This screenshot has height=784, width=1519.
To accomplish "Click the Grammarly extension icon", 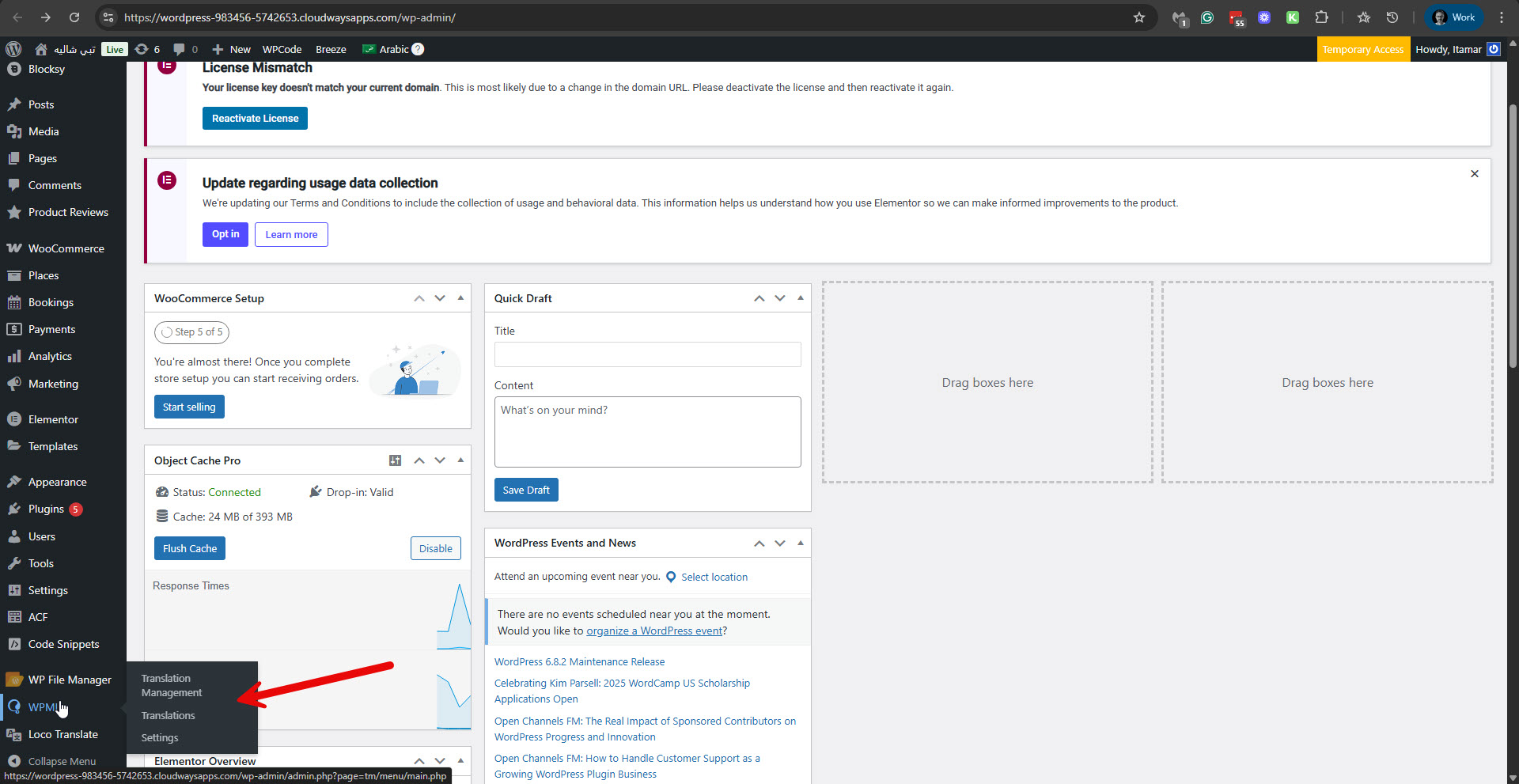I will (1207, 17).
